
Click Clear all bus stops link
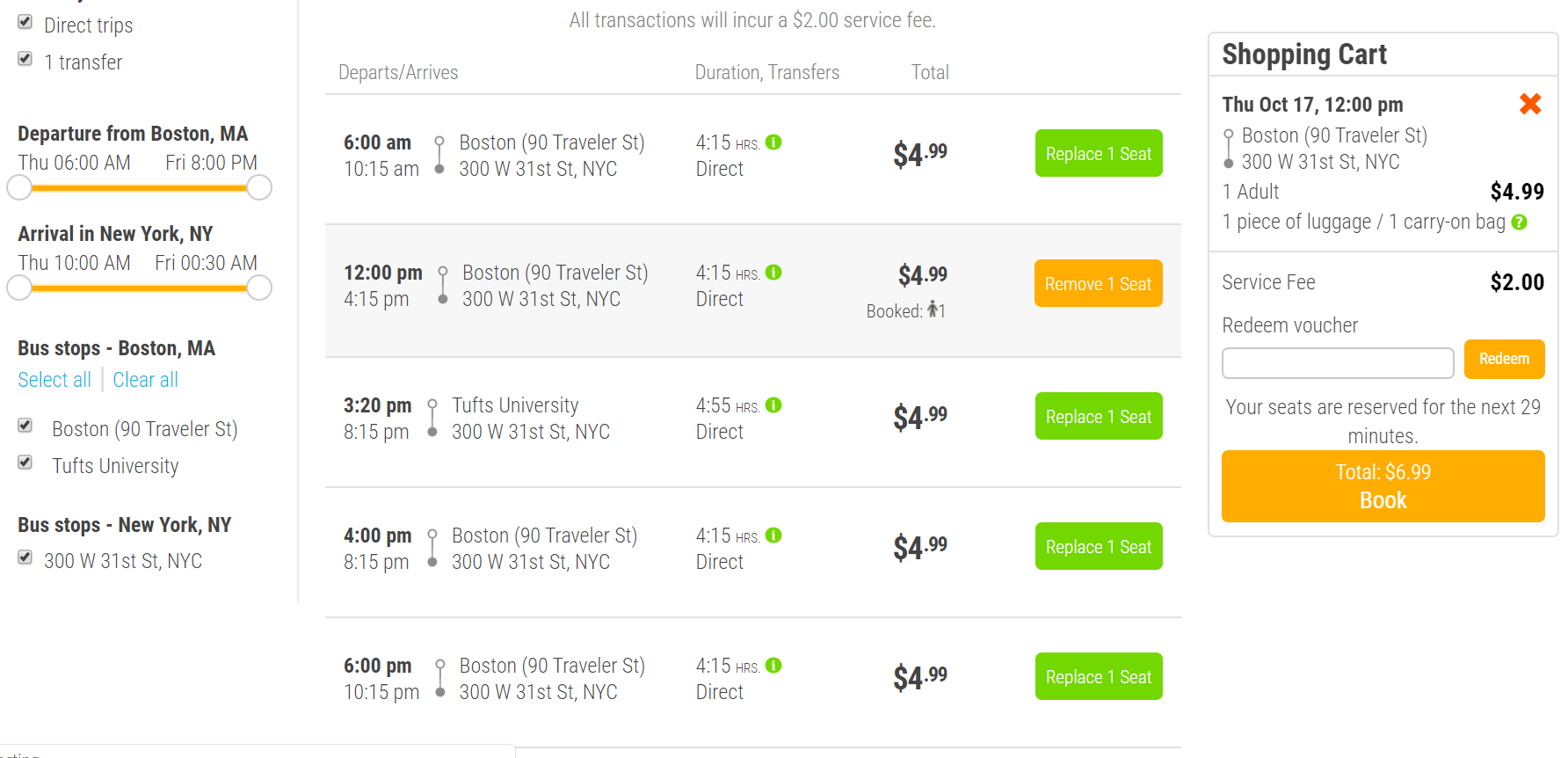[146, 380]
